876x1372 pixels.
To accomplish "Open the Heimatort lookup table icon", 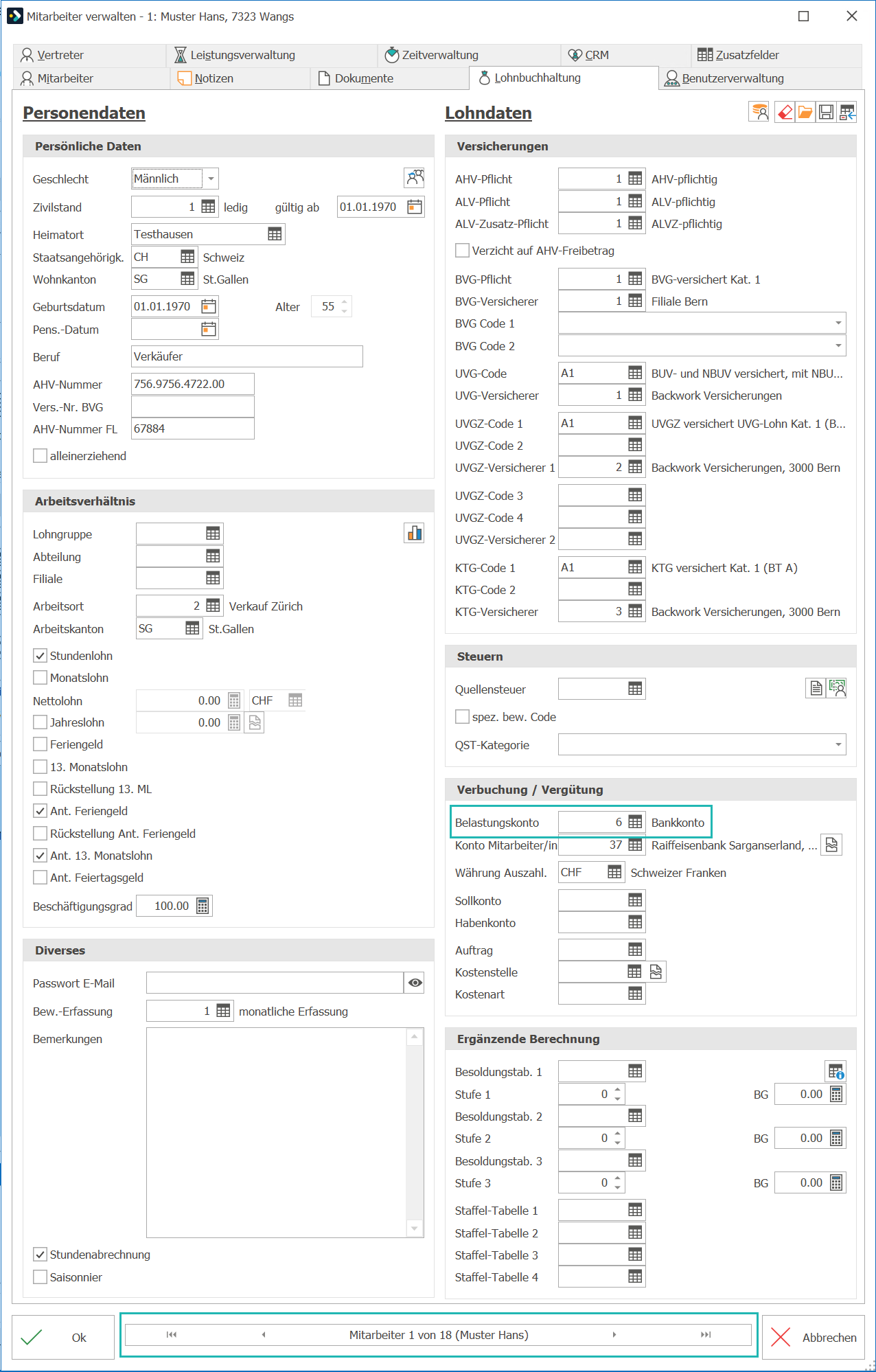I will [x=275, y=234].
